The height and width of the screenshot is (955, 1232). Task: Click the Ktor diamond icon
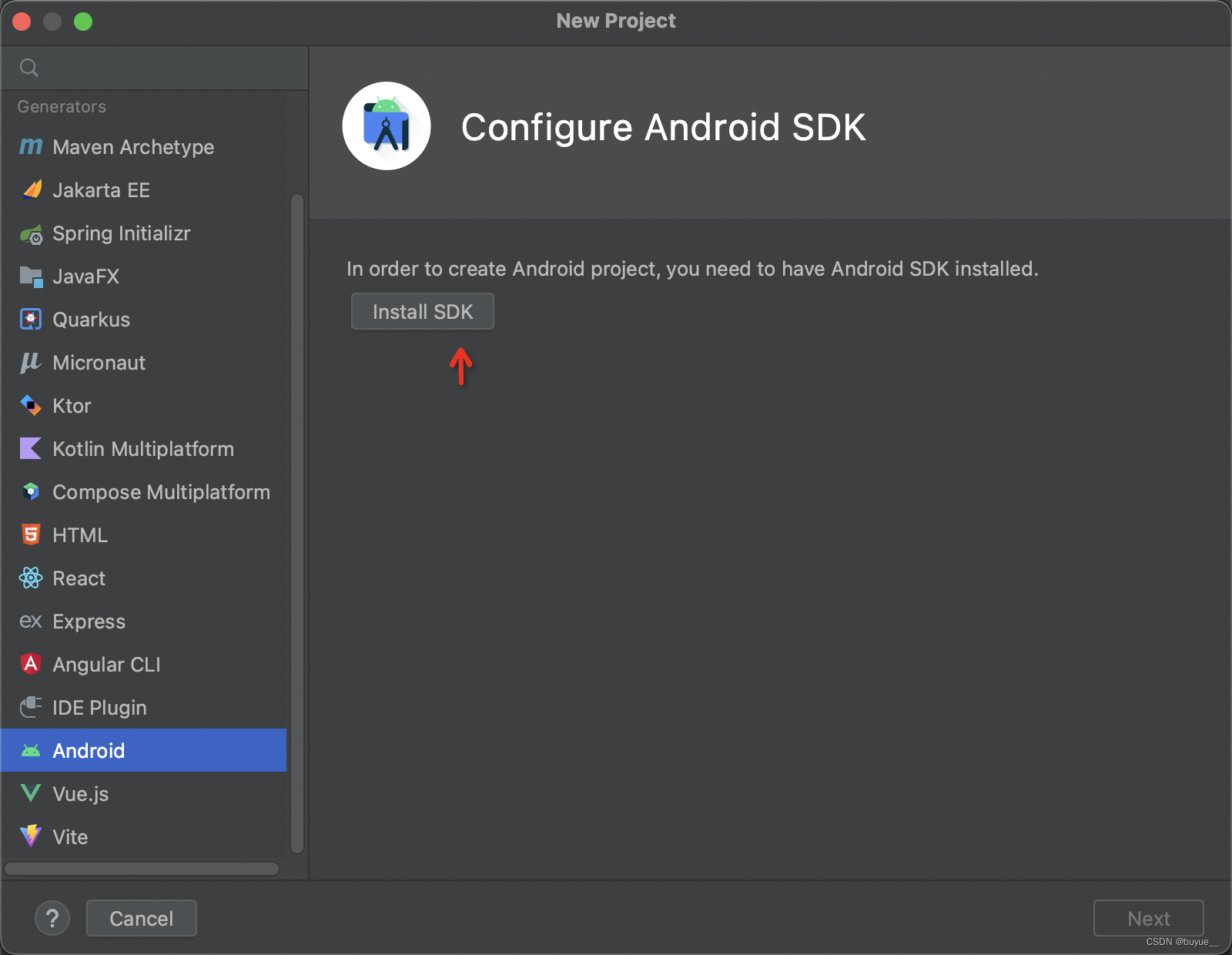(x=31, y=405)
